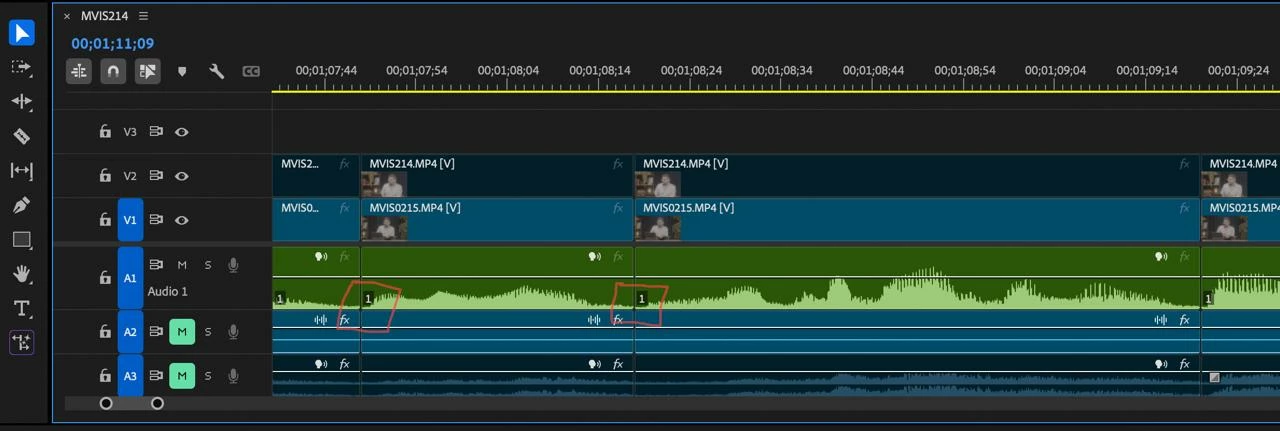Toggle sync lock on A2
1280x431 pixels.
[x=156, y=331]
